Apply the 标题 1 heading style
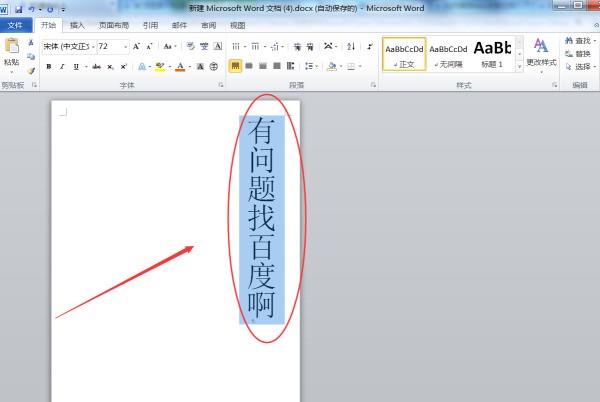 490,50
